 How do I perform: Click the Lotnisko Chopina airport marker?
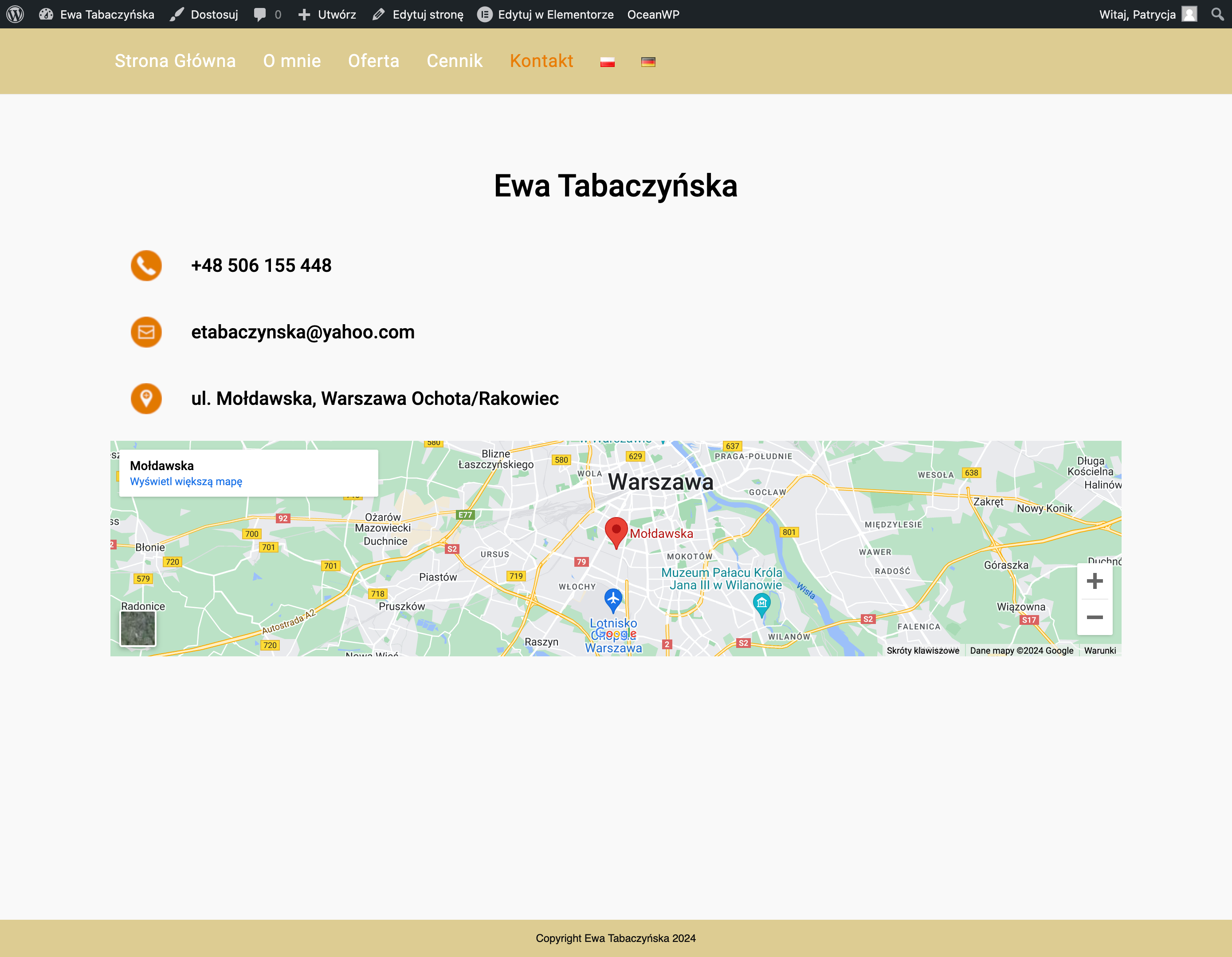pyautogui.click(x=613, y=599)
